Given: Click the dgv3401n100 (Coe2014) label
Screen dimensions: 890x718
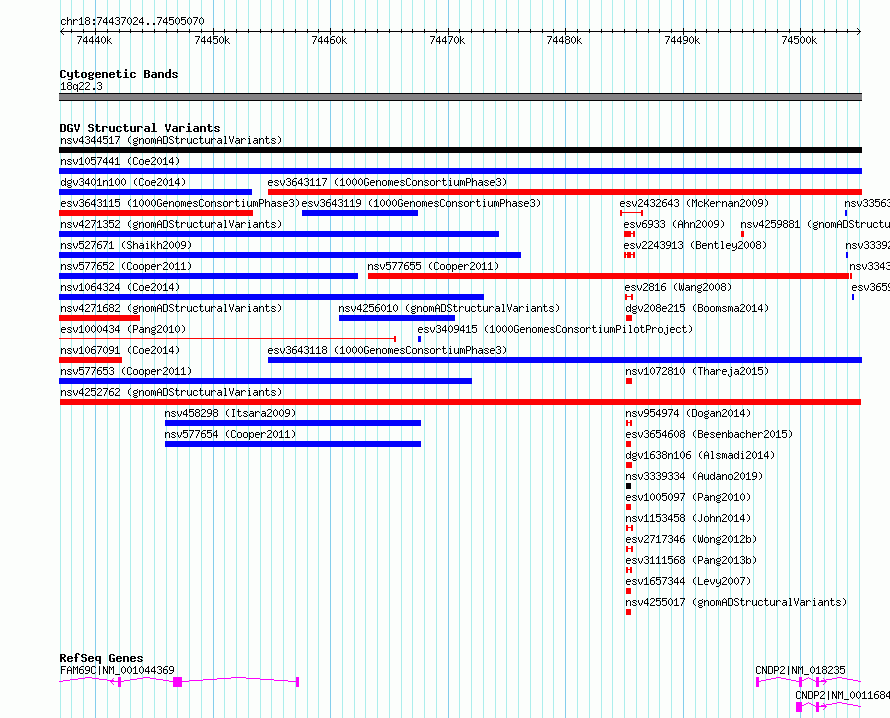Looking at the screenshot, I should [123, 182].
